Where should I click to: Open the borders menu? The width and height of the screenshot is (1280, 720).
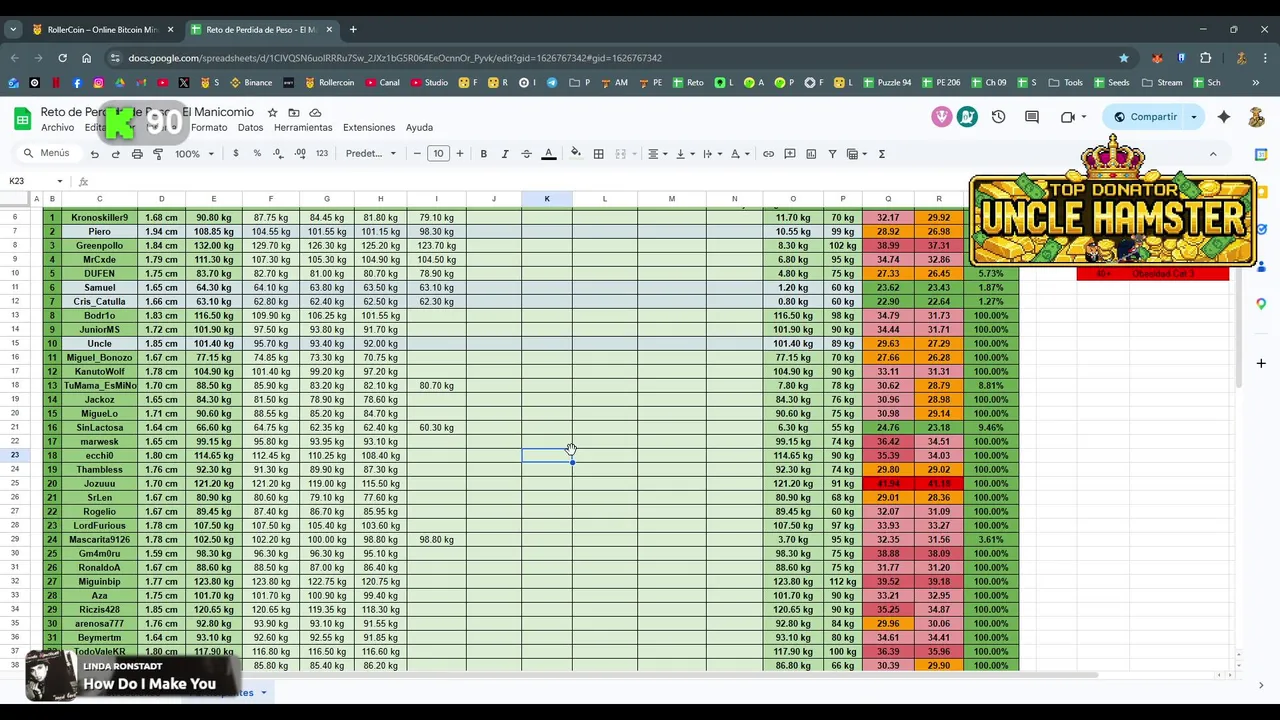pyautogui.click(x=598, y=154)
